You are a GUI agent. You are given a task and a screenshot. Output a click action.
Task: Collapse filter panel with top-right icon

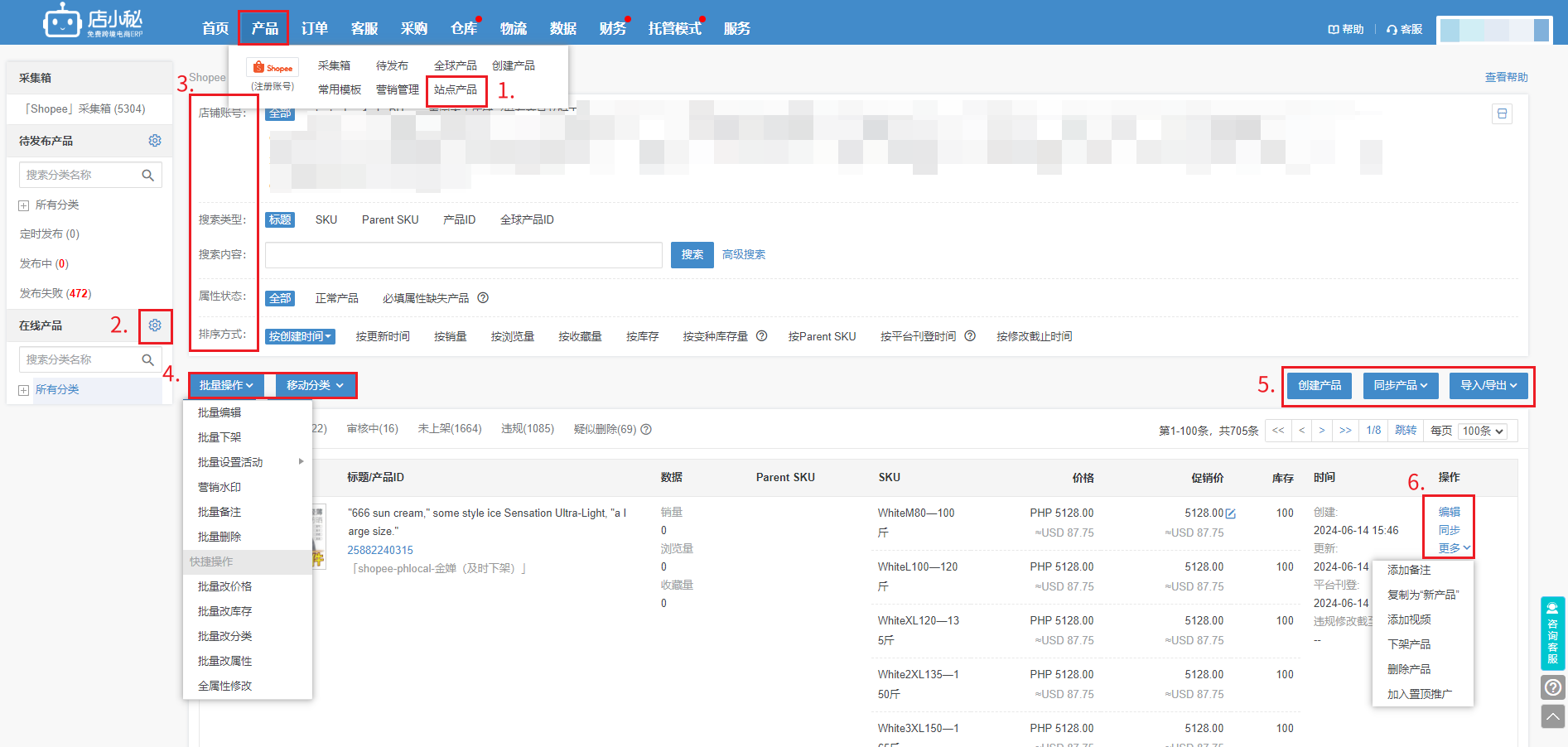[x=1502, y=113]
